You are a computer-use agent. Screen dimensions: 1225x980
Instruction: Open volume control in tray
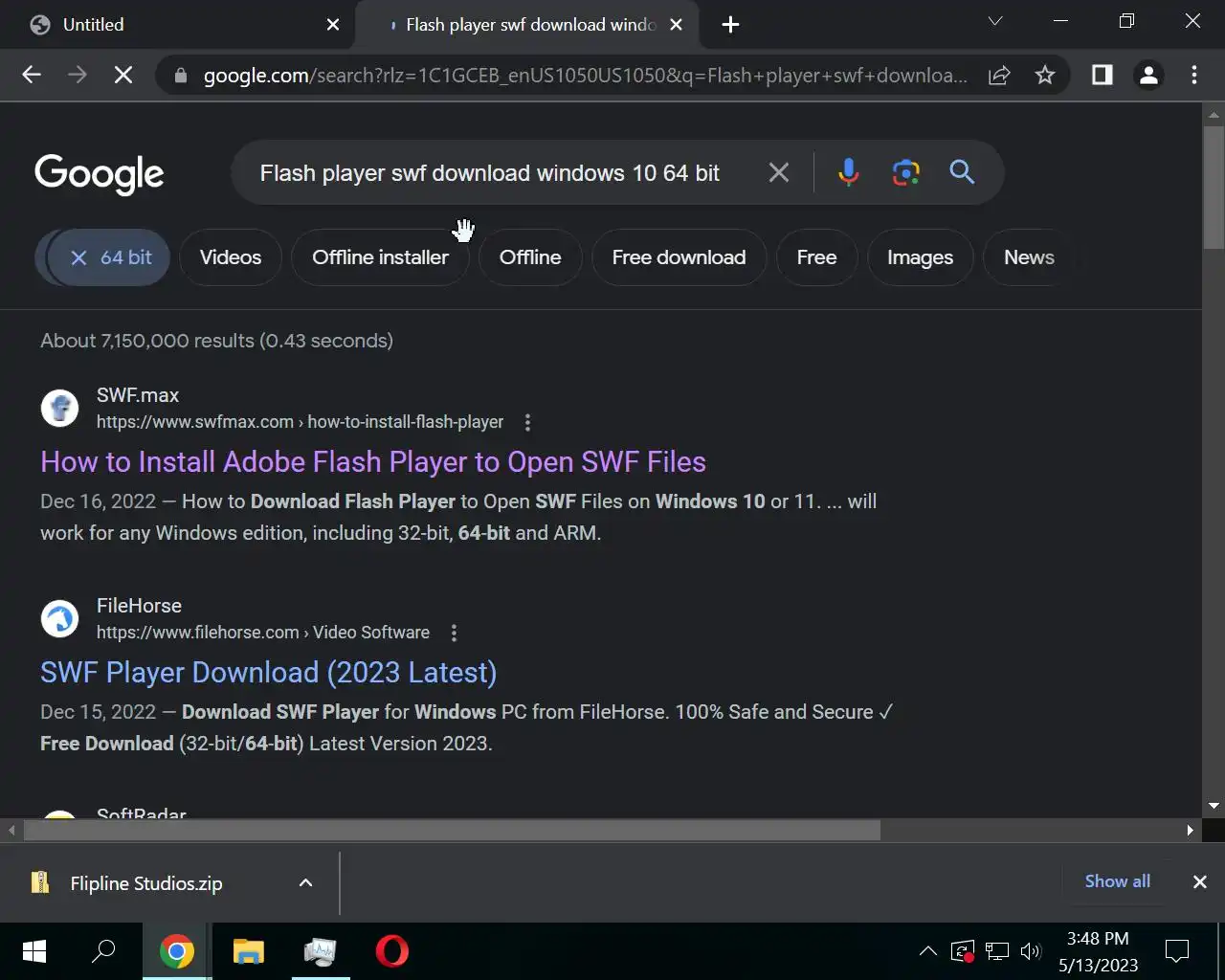[x=1031, y=951]
